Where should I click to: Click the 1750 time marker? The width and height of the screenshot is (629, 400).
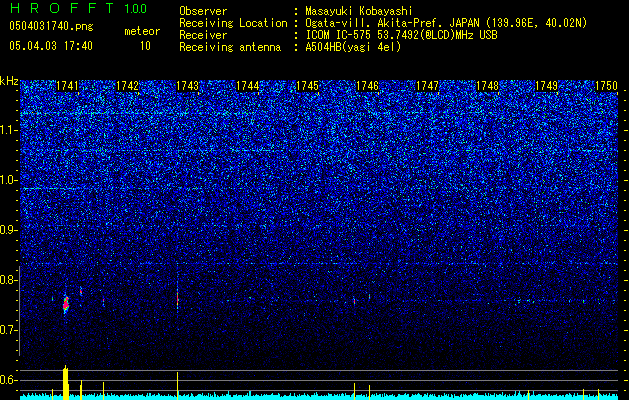pyautogui.click(x=606, y=86)
